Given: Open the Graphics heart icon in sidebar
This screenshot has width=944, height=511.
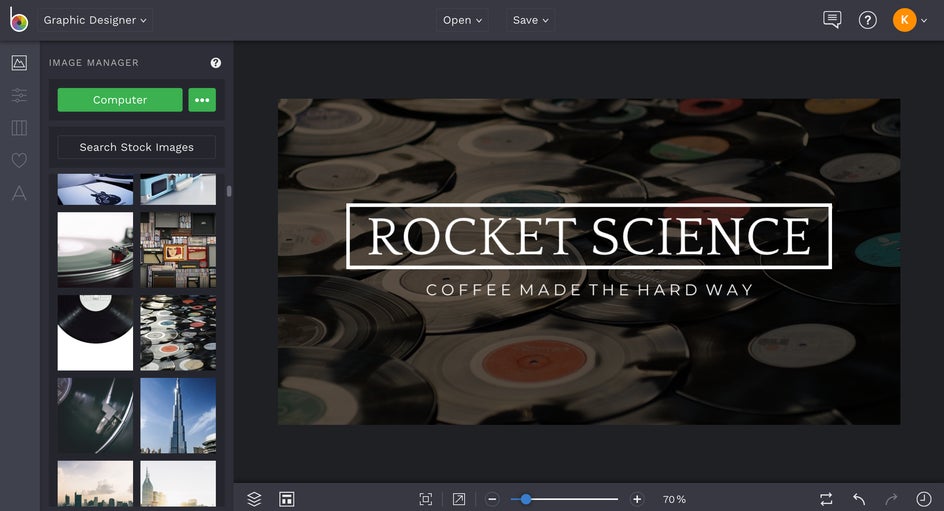Looking at the screenshot, I should point(19,160).
